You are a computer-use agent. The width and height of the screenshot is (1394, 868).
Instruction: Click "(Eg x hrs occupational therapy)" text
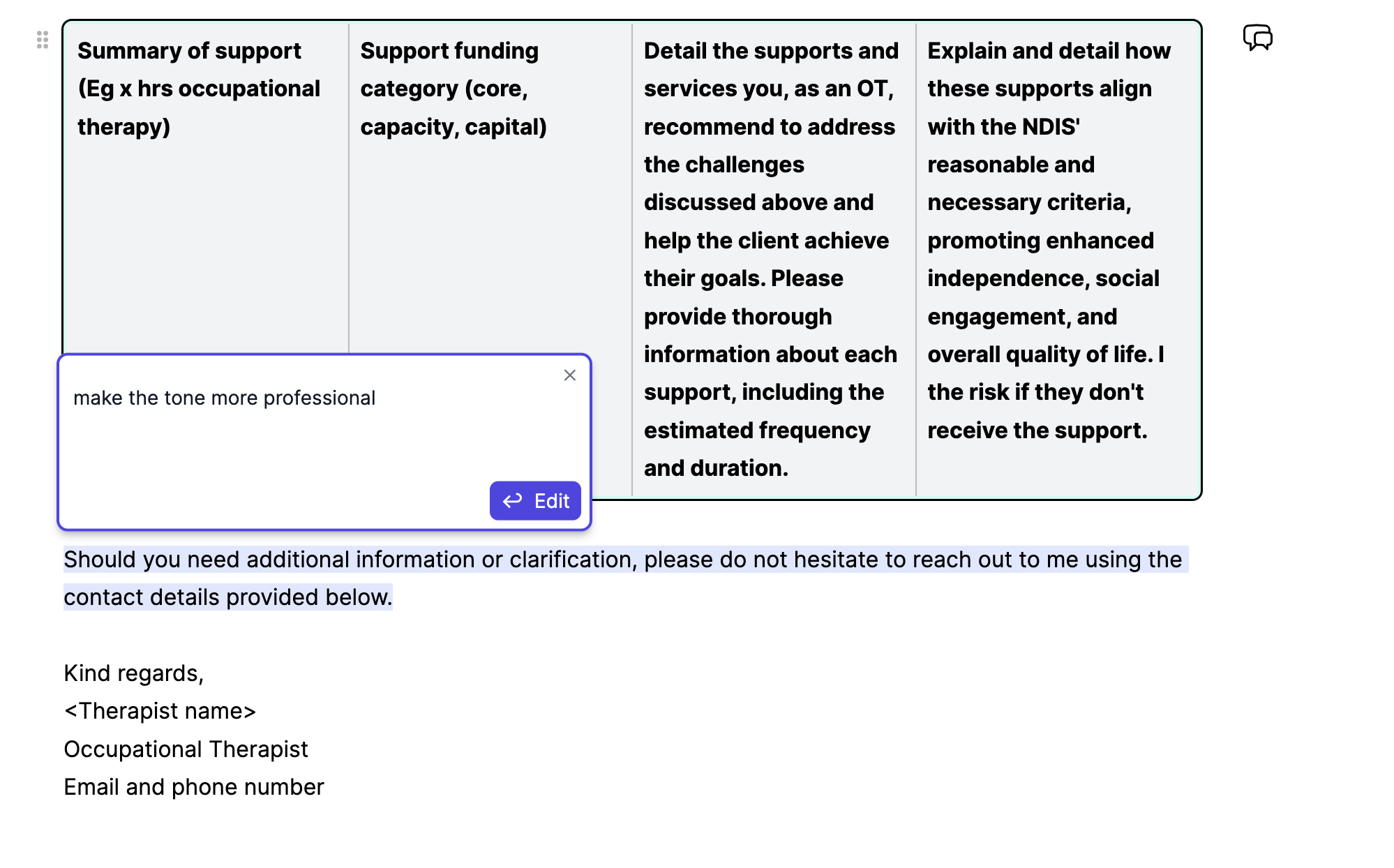[x=199, y=107]
